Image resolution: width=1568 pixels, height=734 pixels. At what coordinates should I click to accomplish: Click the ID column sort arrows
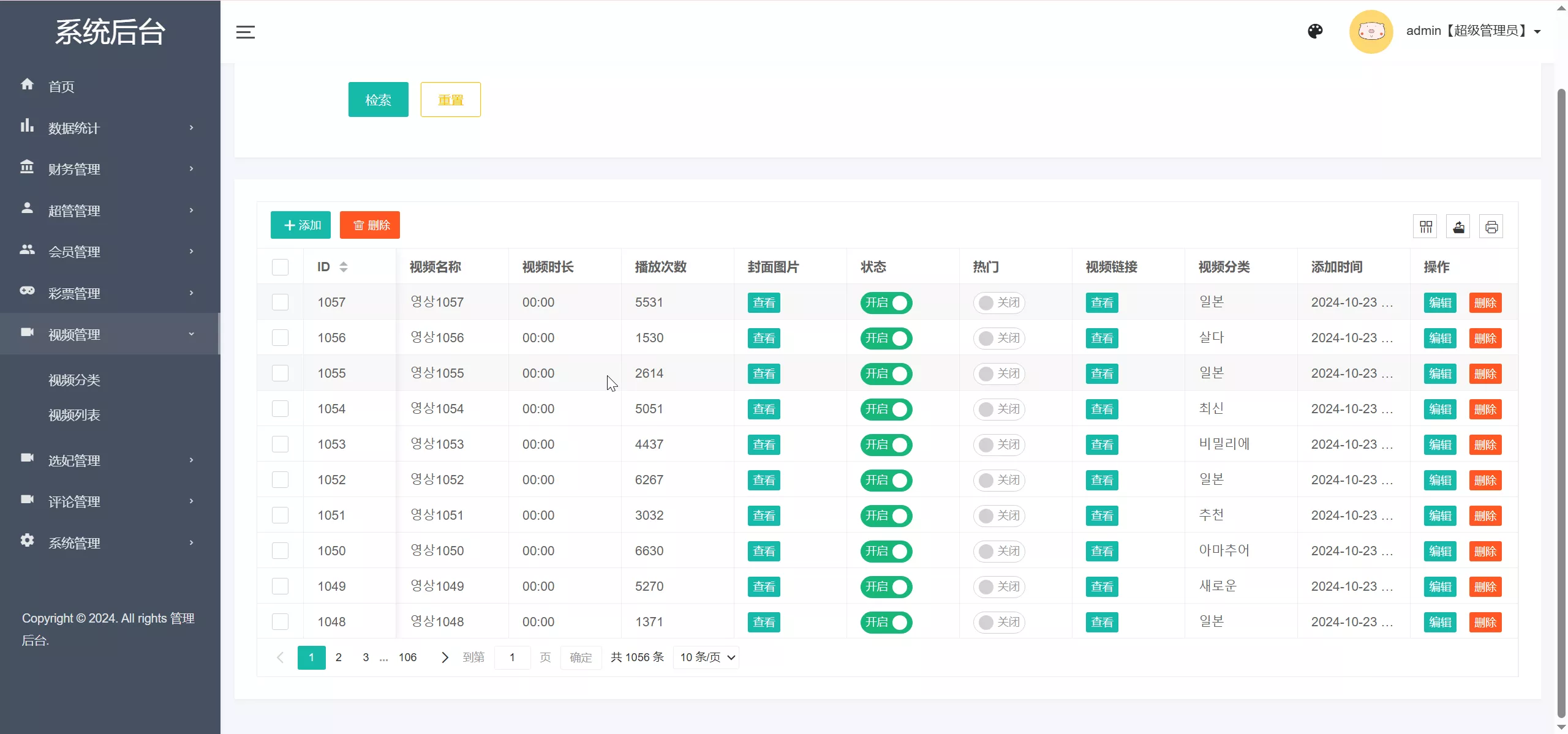[344, 267]
